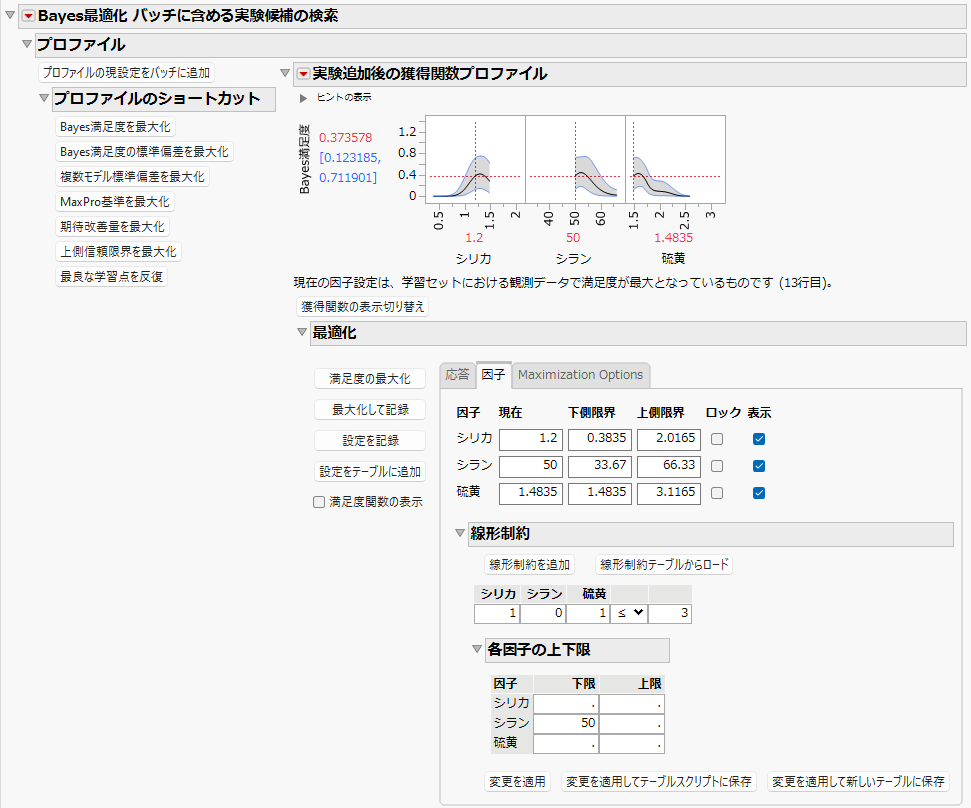Click 変更を適用 button
971x808 pixels.
517,781
